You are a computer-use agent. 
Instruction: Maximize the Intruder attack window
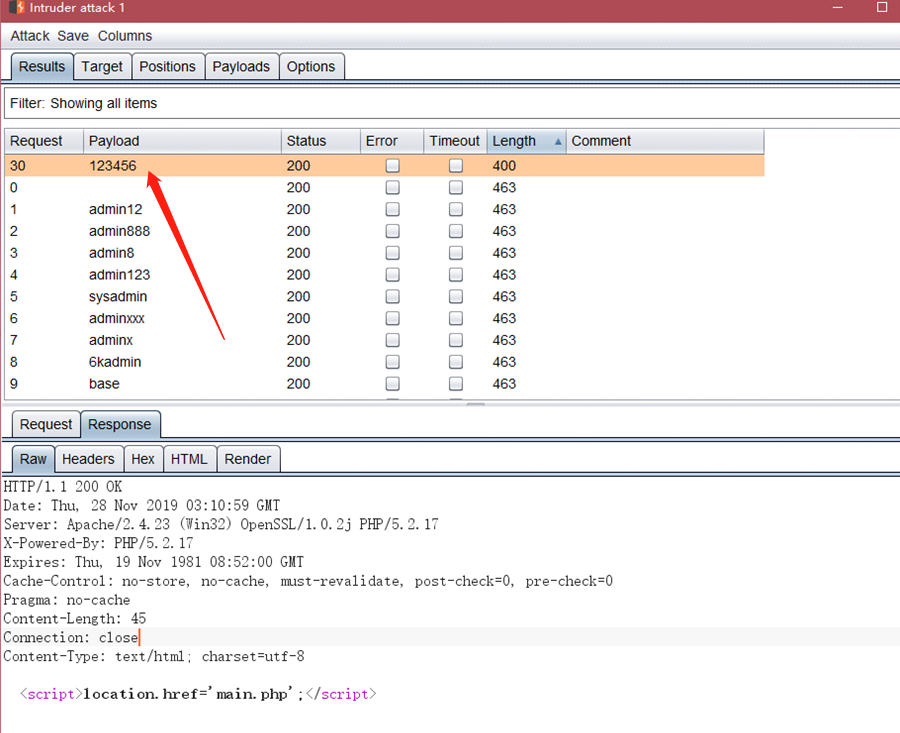click(x=882, y=7)
